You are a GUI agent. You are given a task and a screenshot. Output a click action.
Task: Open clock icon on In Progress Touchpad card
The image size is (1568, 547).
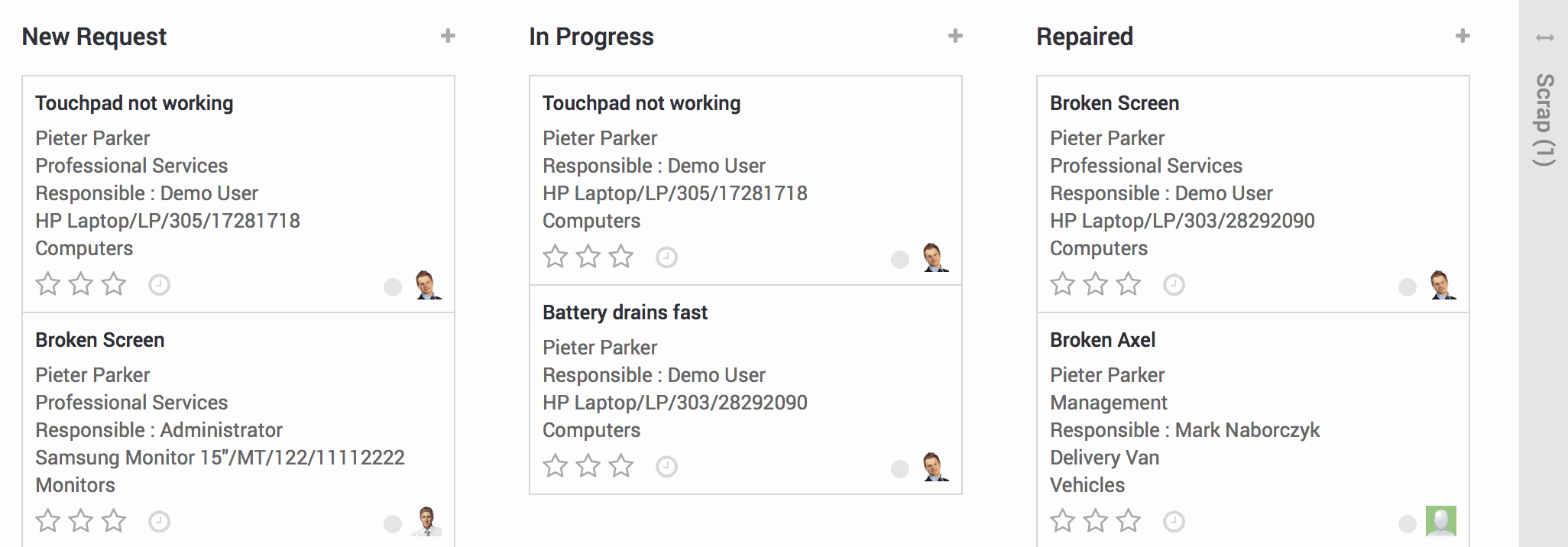666,257
